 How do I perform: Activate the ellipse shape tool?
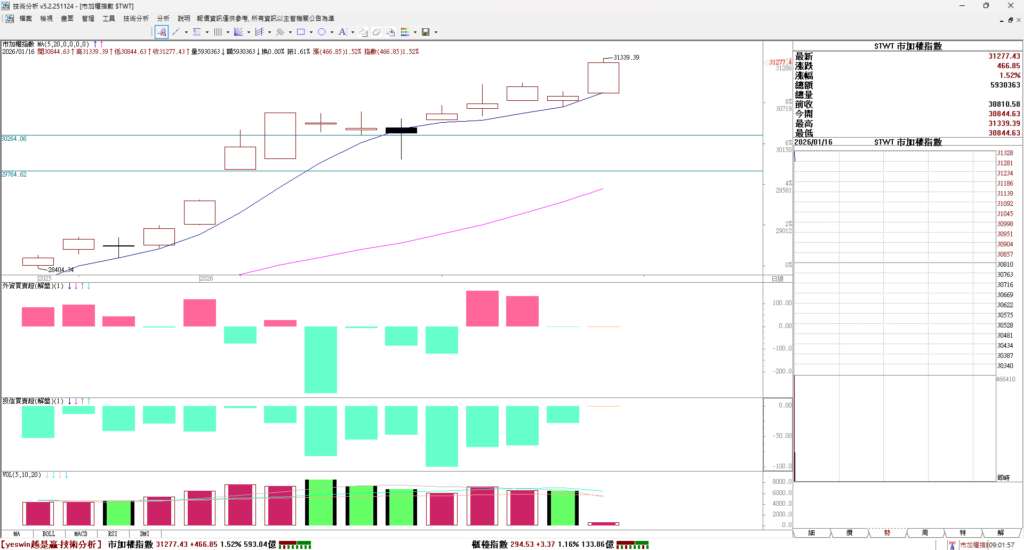click(x=321, y=32)
